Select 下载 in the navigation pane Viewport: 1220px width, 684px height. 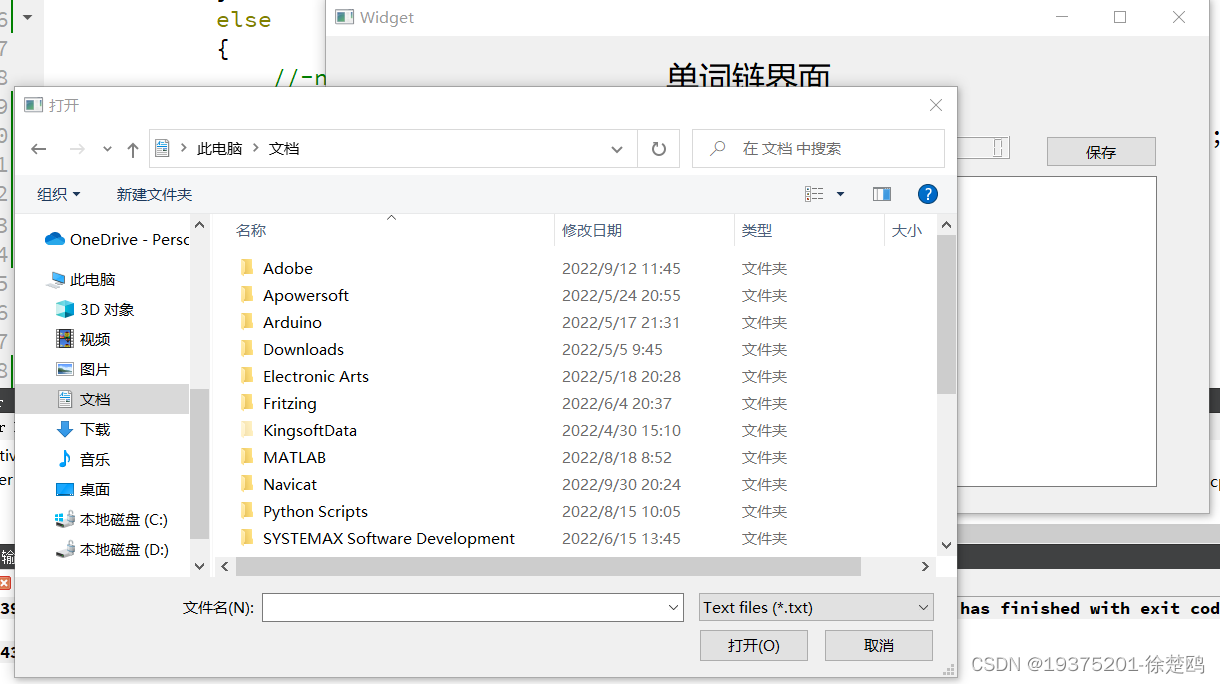[95, 430]
